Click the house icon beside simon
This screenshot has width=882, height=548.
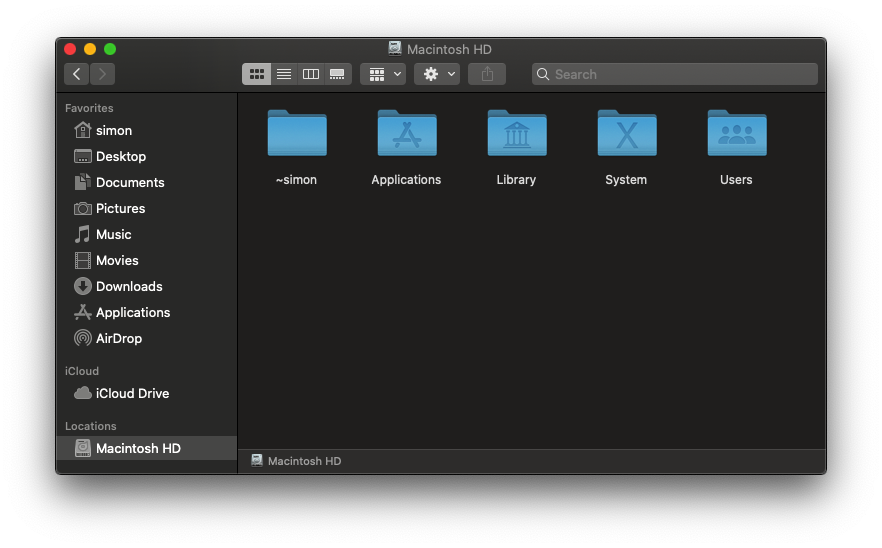pos(83,130)
